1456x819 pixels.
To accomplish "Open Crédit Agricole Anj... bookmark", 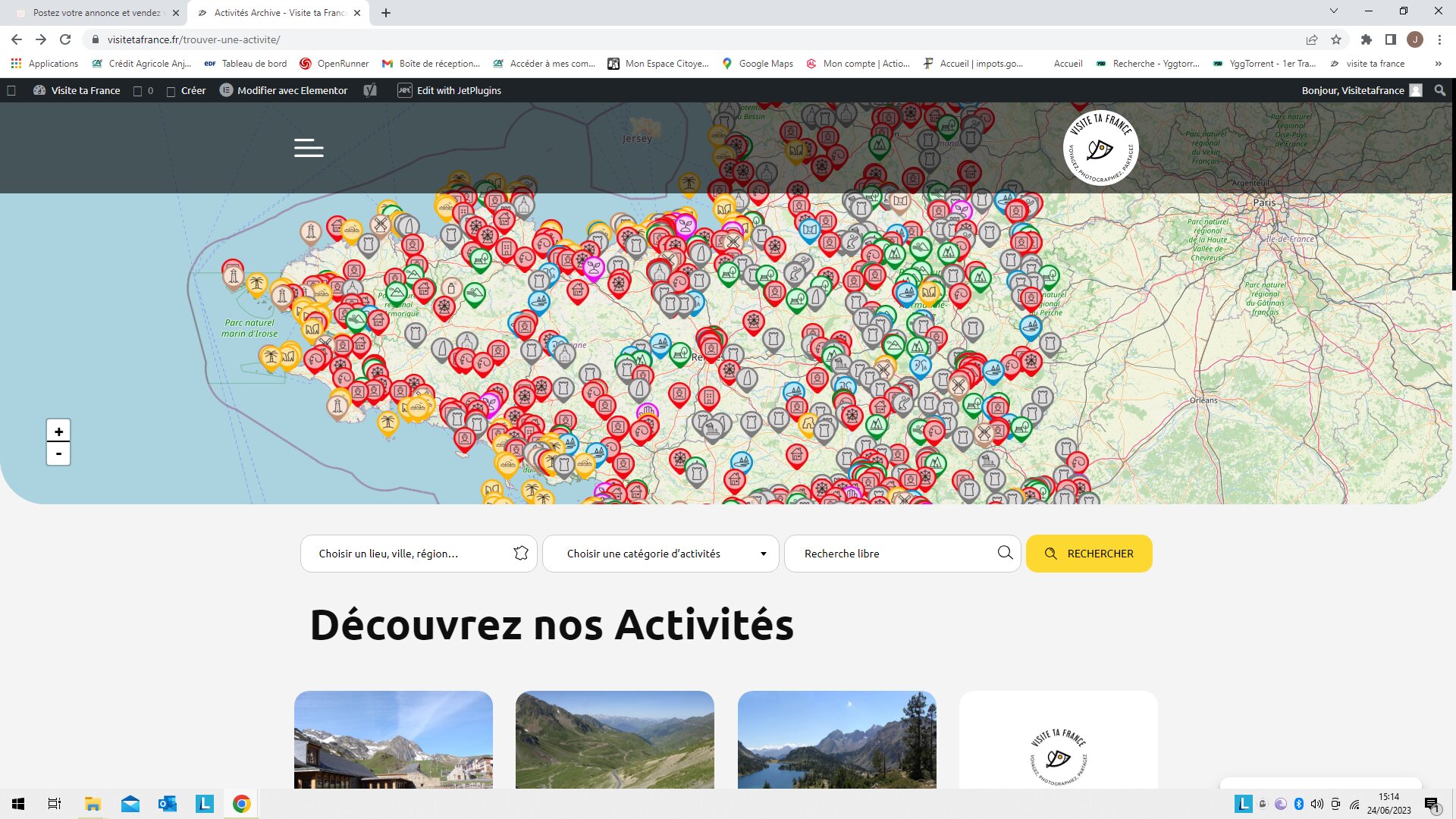I will 141,64.
